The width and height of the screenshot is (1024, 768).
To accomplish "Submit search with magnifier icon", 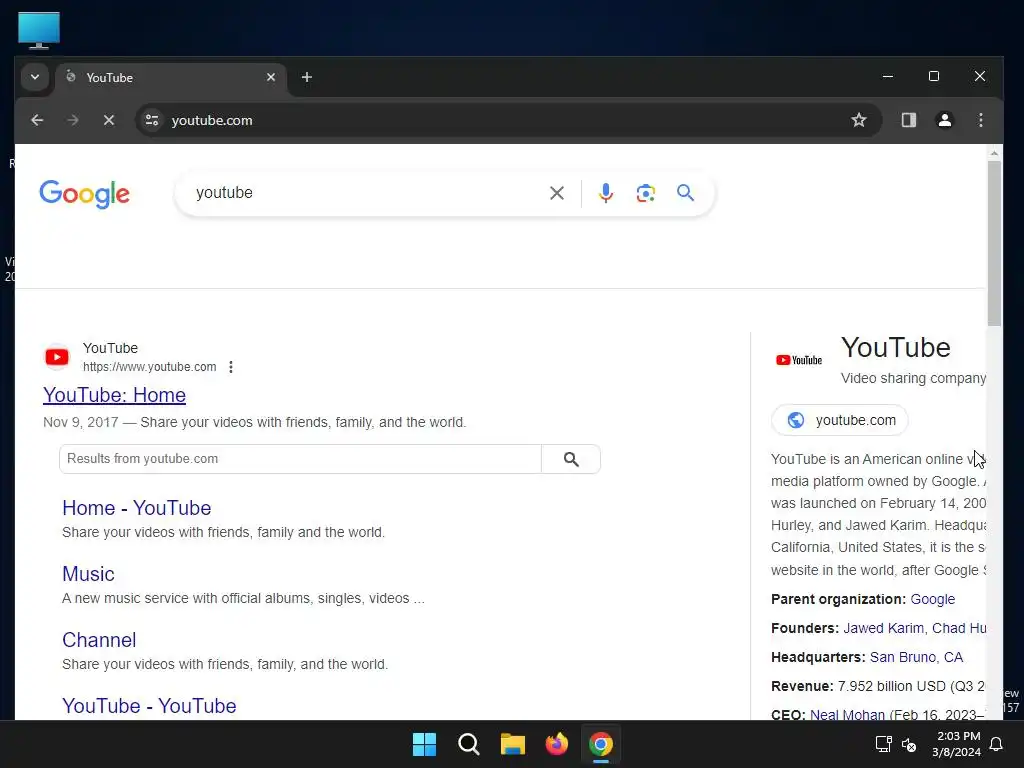I will click(685, 193).
